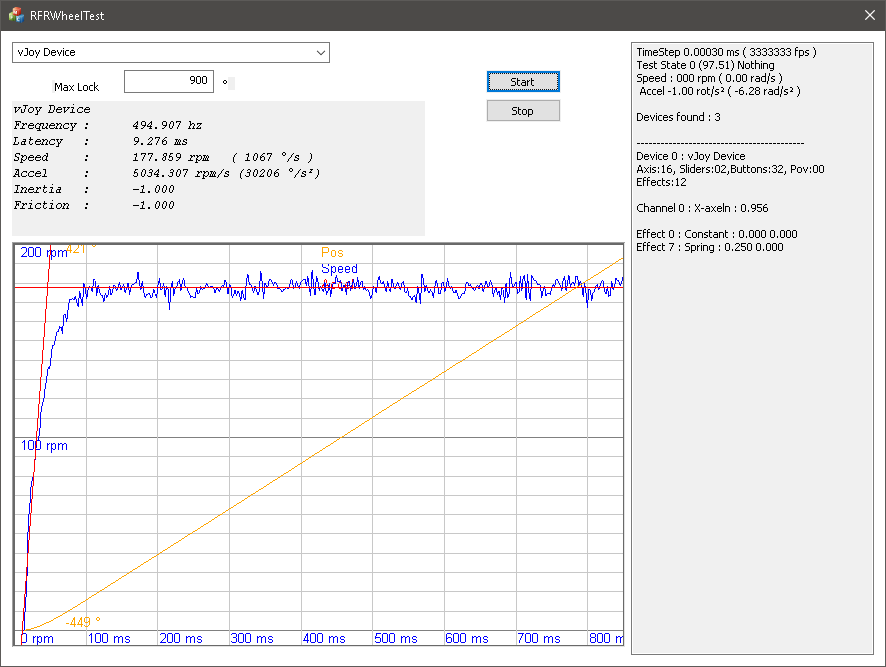Click the Stop button
The height and width of the screenshot is (667, 886).
(x=523, y=111)
